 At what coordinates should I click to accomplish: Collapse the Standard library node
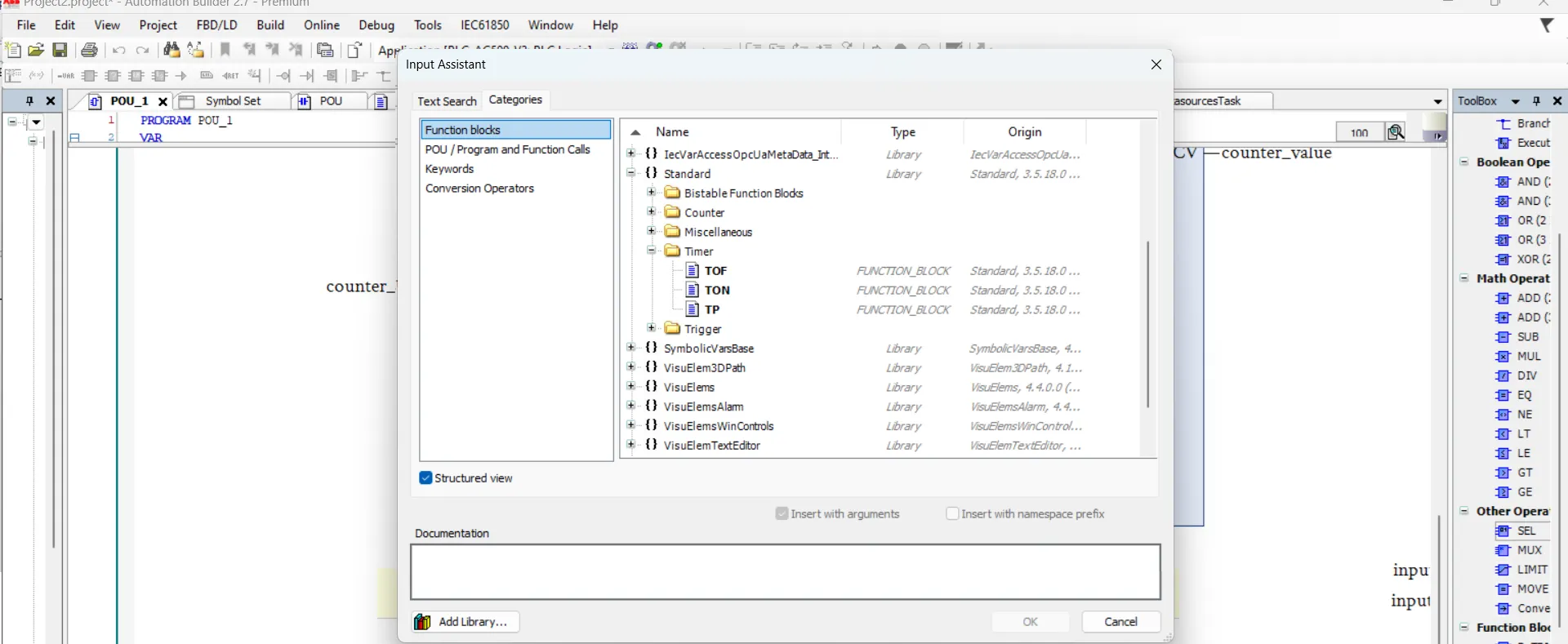point(631,173)
